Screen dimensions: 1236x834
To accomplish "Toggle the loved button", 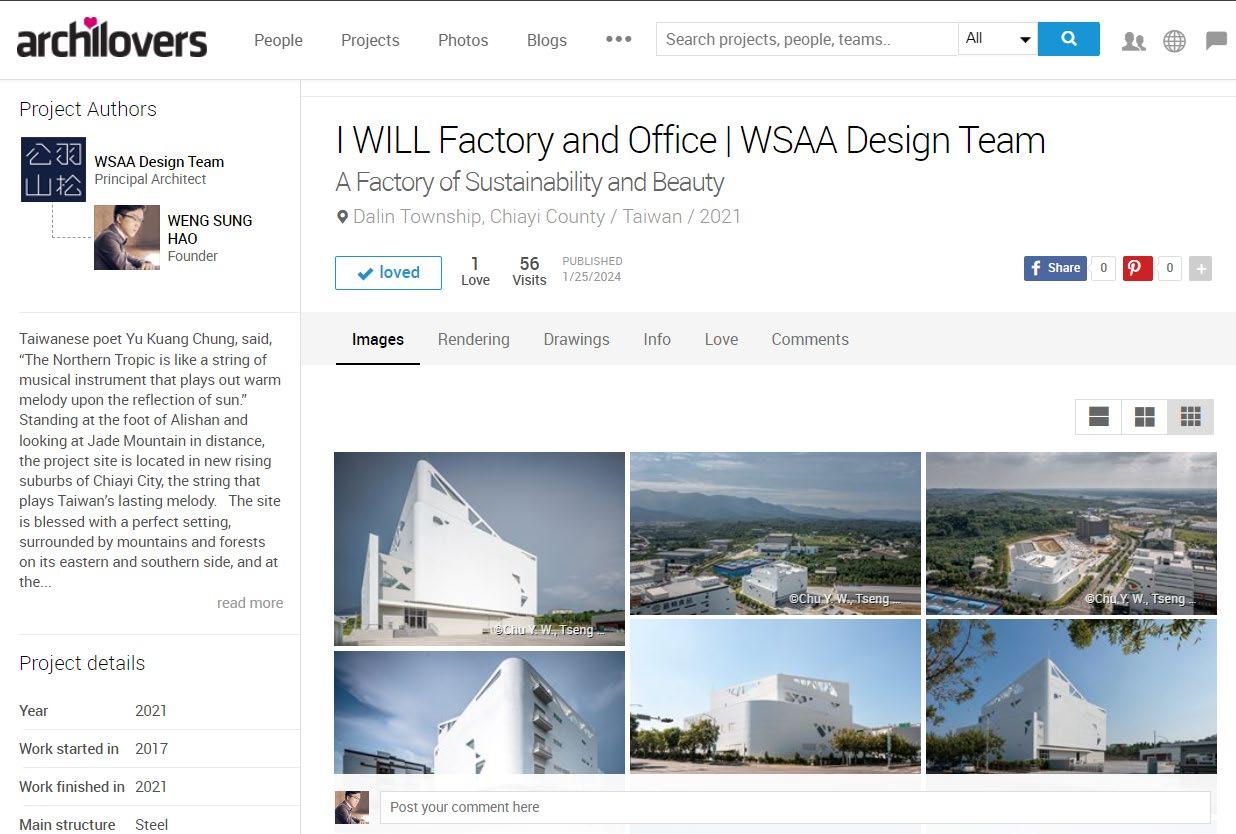I will point(388,272).
